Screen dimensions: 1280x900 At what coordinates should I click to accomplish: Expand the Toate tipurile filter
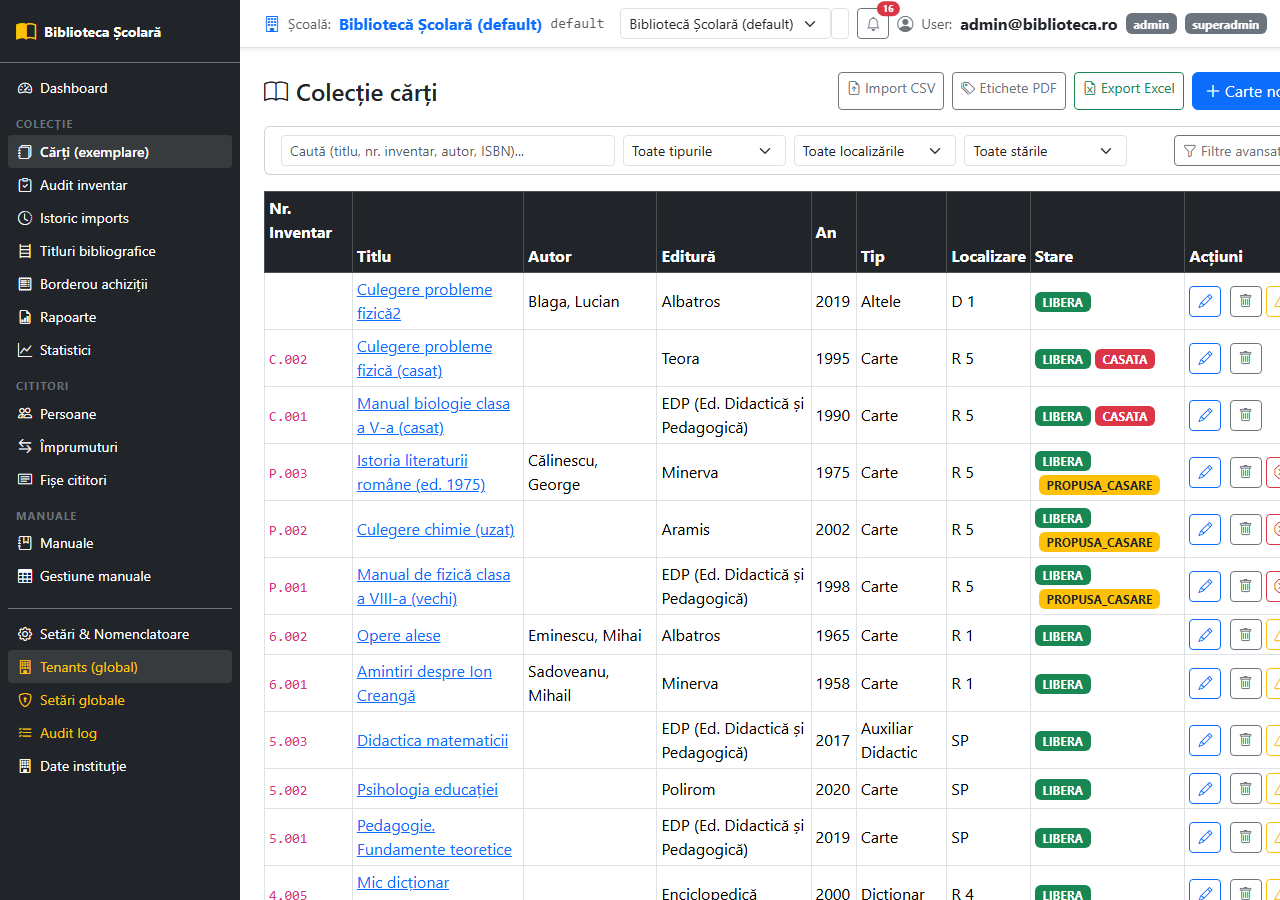pyautogui.click(x=704, y=151)
